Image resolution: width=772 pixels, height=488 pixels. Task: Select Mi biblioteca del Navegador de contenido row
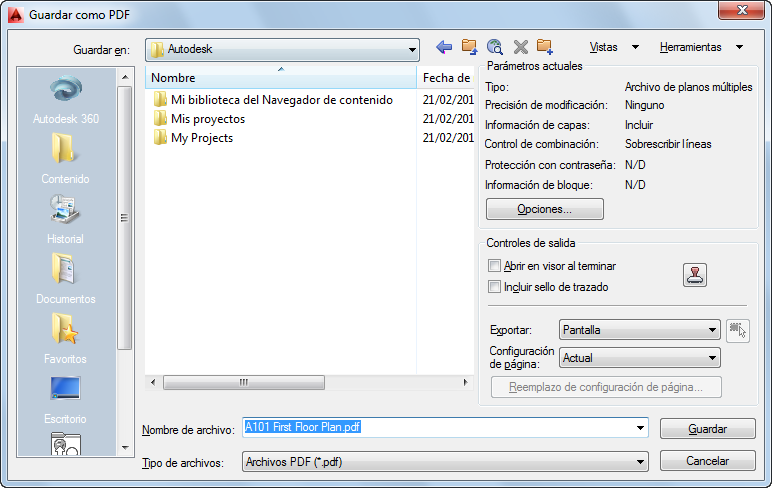tap(282, 100)
